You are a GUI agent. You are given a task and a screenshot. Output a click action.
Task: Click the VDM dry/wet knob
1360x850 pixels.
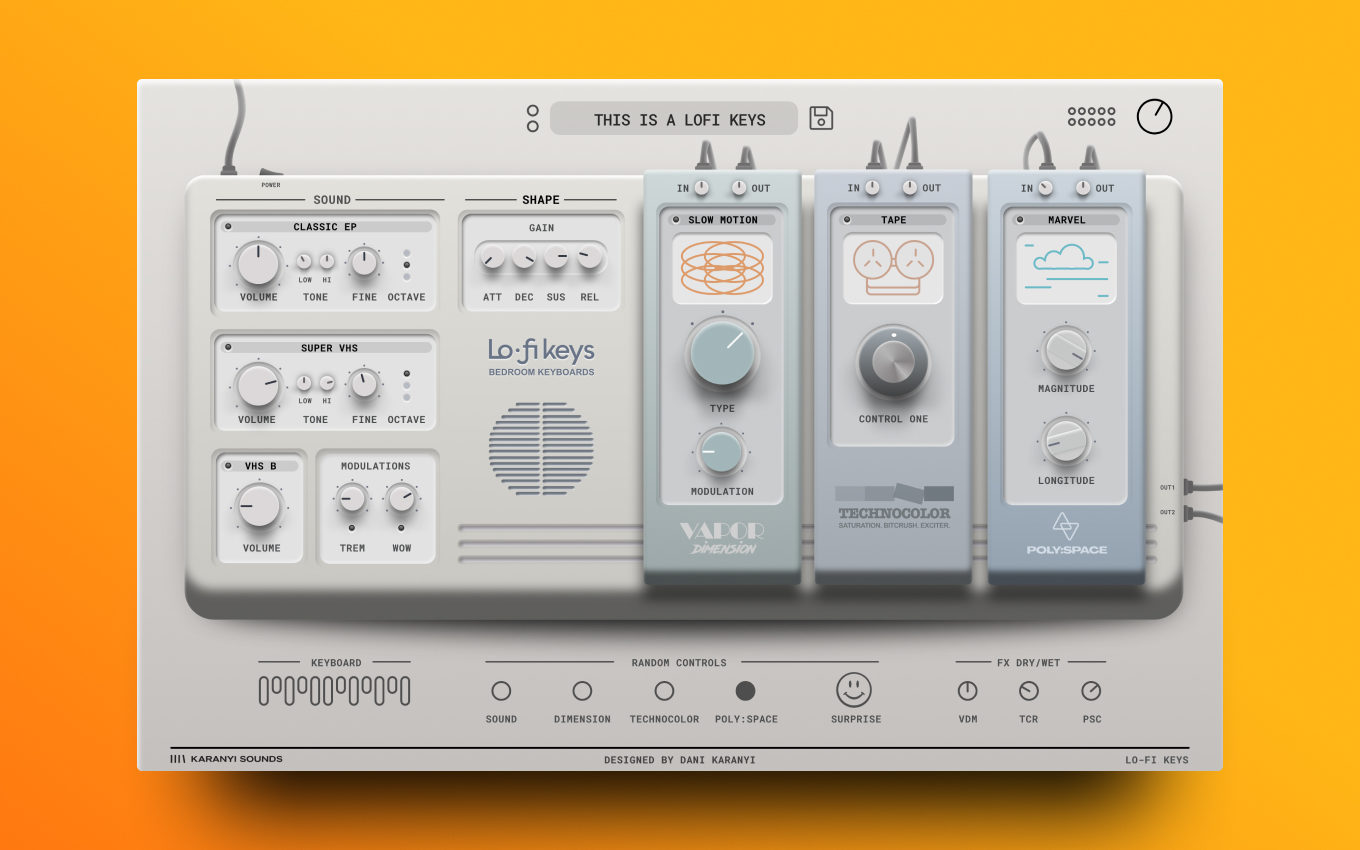tap(967, 691)
